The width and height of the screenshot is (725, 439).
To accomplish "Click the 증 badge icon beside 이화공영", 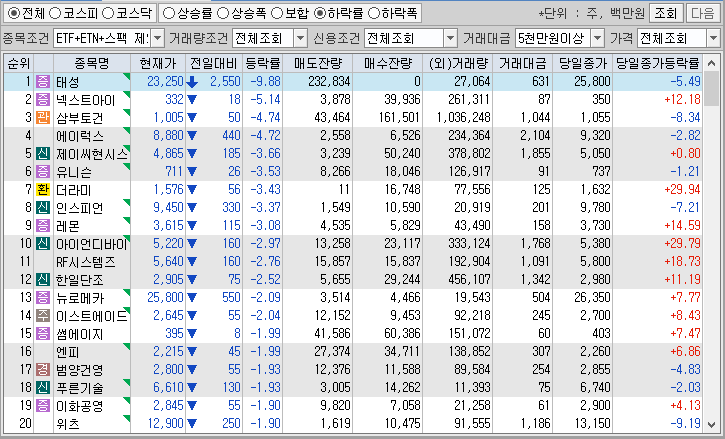I will pyautogui.click(x=43, y=406).
